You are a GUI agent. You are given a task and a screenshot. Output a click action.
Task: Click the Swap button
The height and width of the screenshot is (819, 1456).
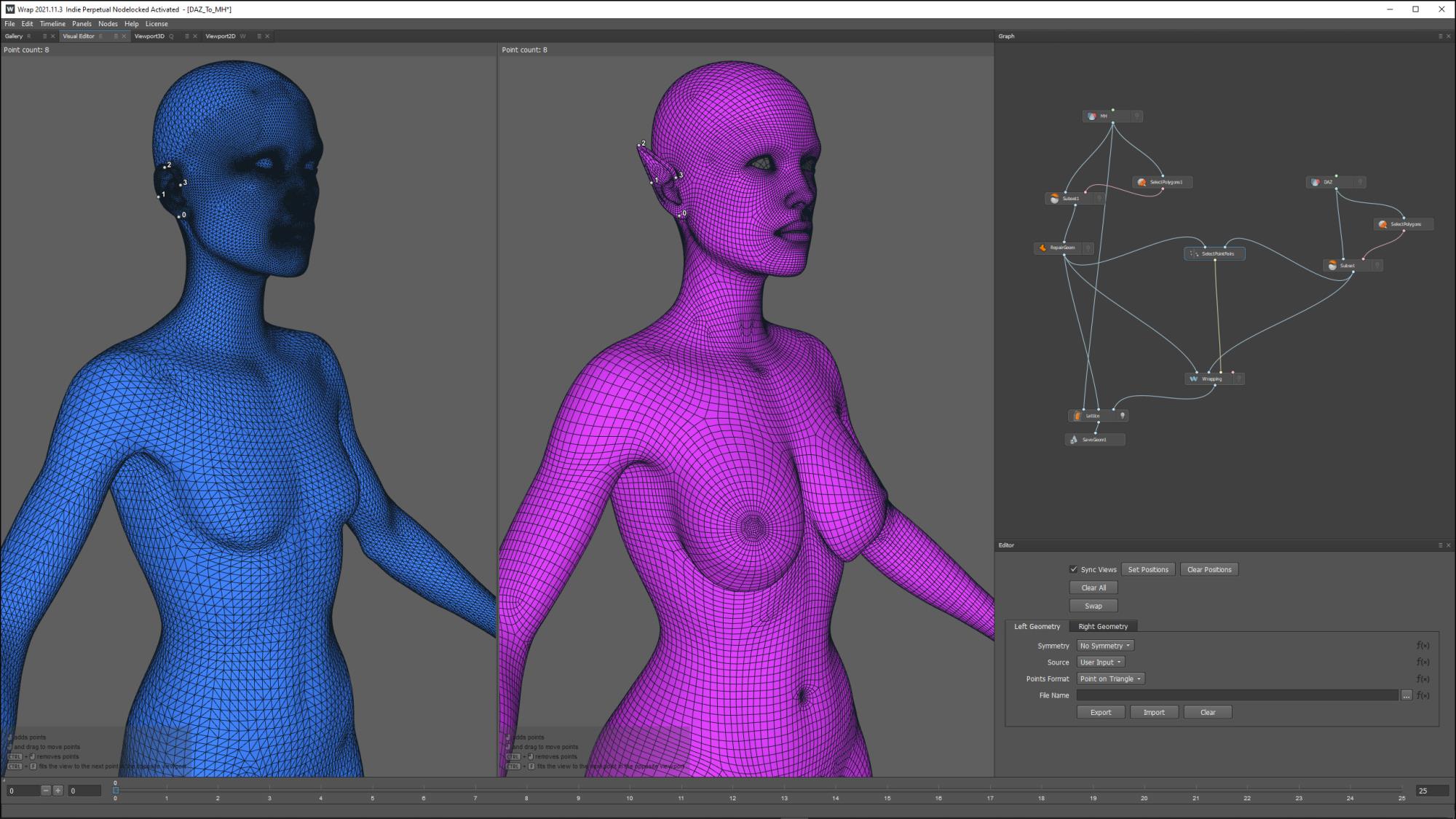(1093, 606)
